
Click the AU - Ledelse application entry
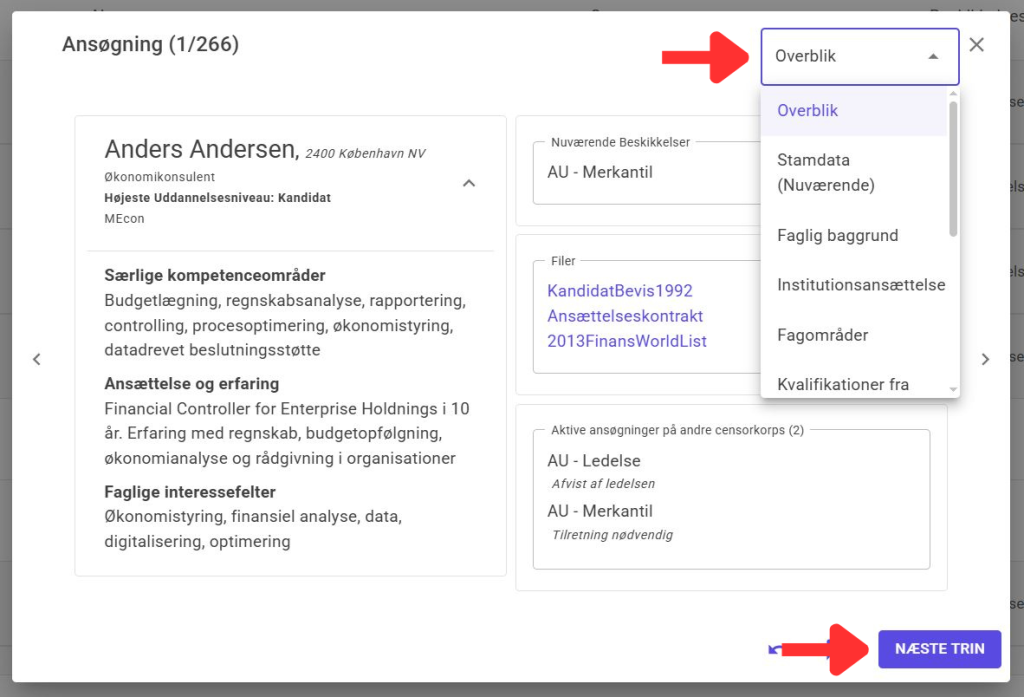(593, 461)
